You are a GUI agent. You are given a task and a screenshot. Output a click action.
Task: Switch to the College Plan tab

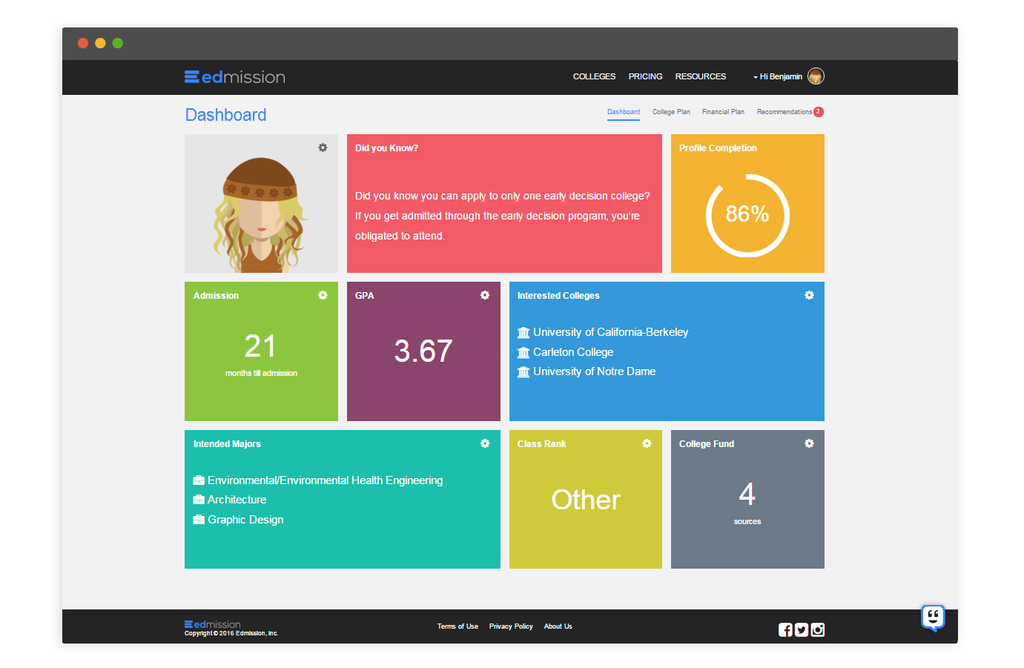pyautogui.click(x=671, y=112)
